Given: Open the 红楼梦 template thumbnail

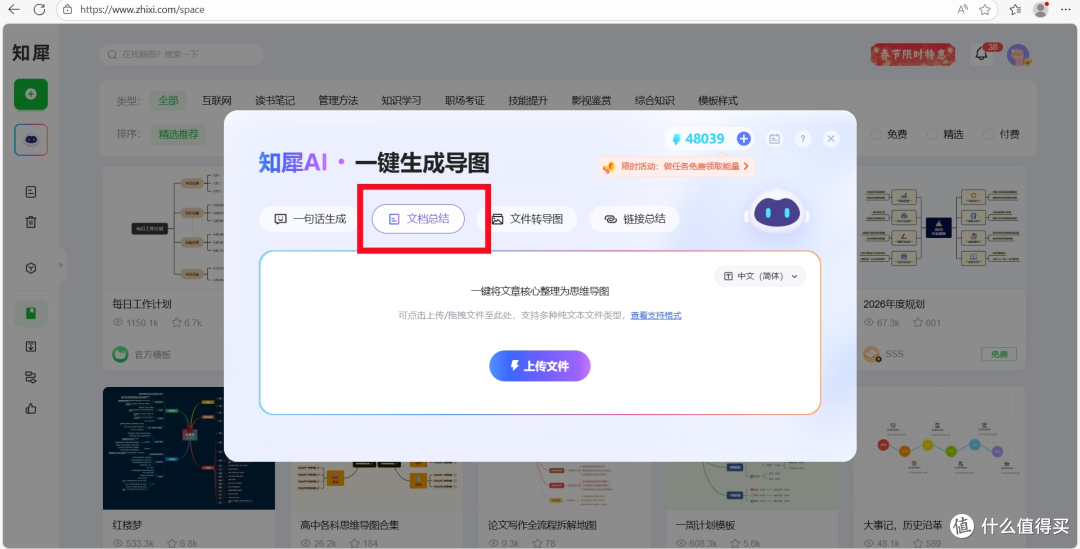Looking at the screenshot, I should pos(189,448).
